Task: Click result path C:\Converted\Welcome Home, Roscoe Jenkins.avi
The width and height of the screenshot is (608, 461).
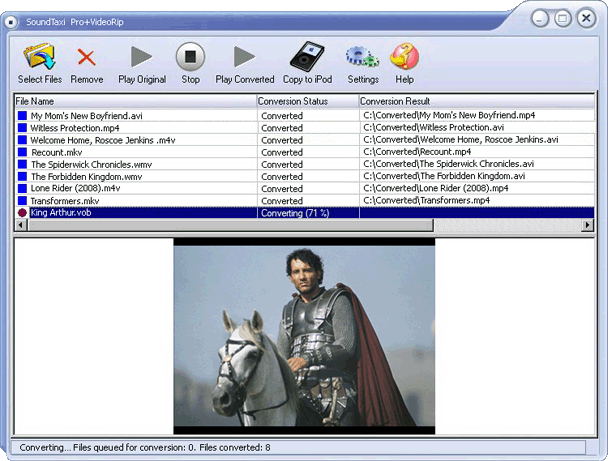Action: coord(461,139)
